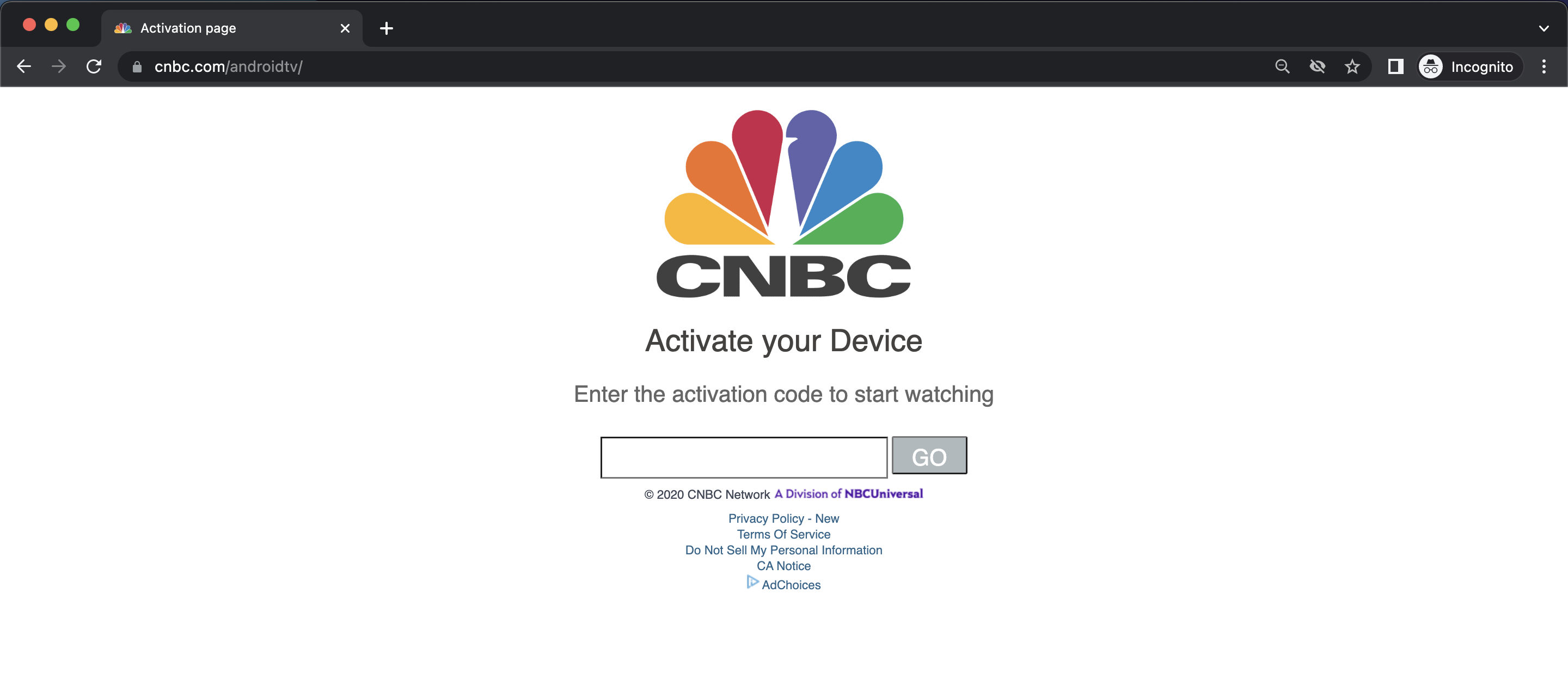Click the browser back arrow
Screen dimensions: 1568x697
[x=24, y=66]
